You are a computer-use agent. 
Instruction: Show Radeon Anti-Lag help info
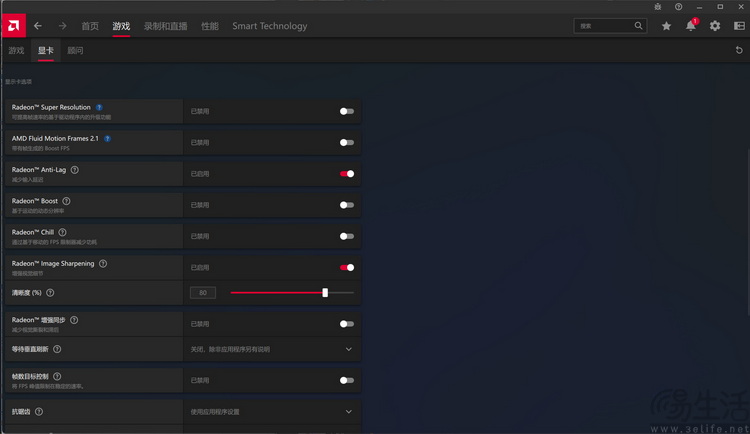(75, 170)
